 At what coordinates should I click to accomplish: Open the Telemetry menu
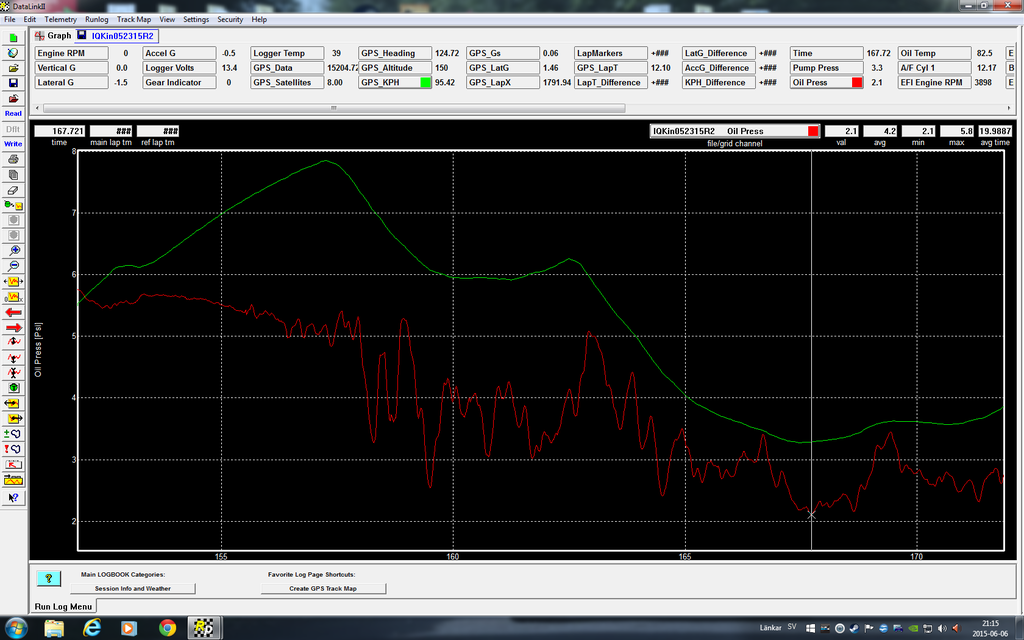[x=60, y=19]
